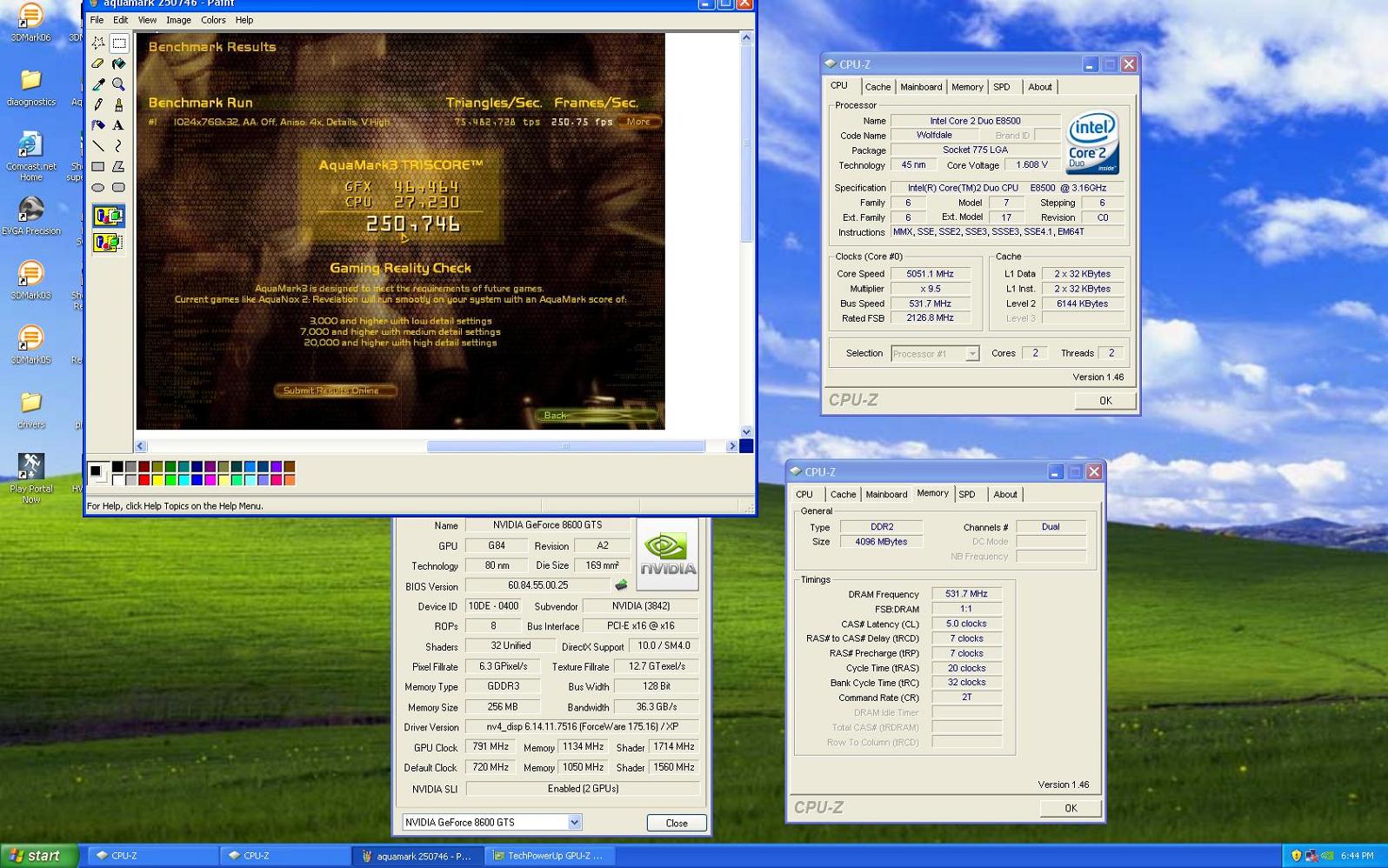The width and height of the screenshot is (1388, 868).
Task: Activate the Magnifier tool in Paint
Action: [x=119, y=84]
